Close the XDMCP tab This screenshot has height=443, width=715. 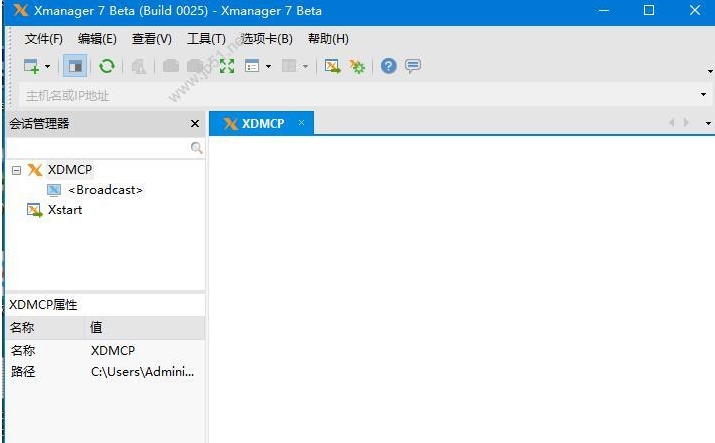click(x=301, y=123)
